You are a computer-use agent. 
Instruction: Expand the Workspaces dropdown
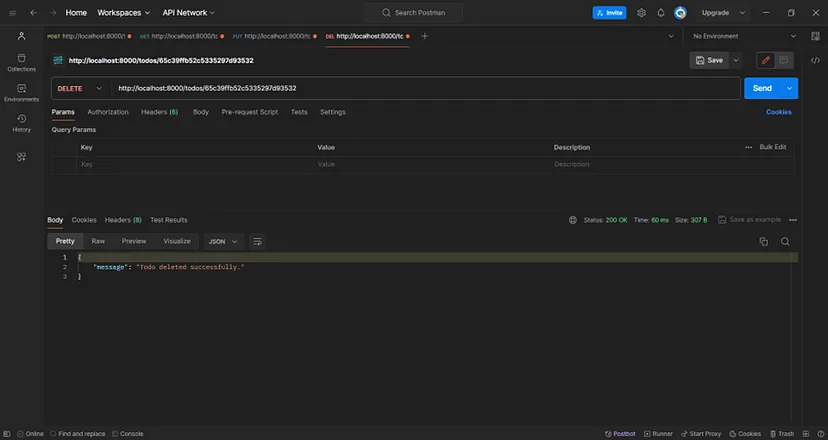coord(124,13)
